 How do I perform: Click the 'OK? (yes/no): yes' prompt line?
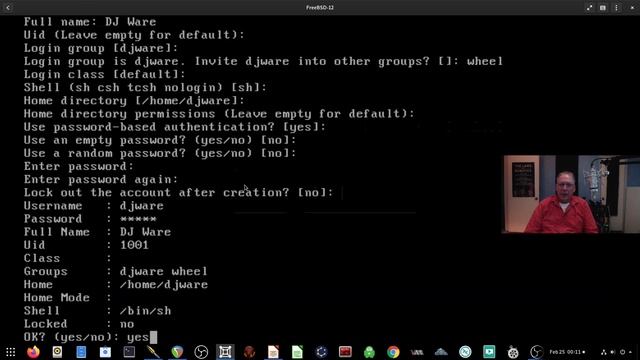(90, 337)
